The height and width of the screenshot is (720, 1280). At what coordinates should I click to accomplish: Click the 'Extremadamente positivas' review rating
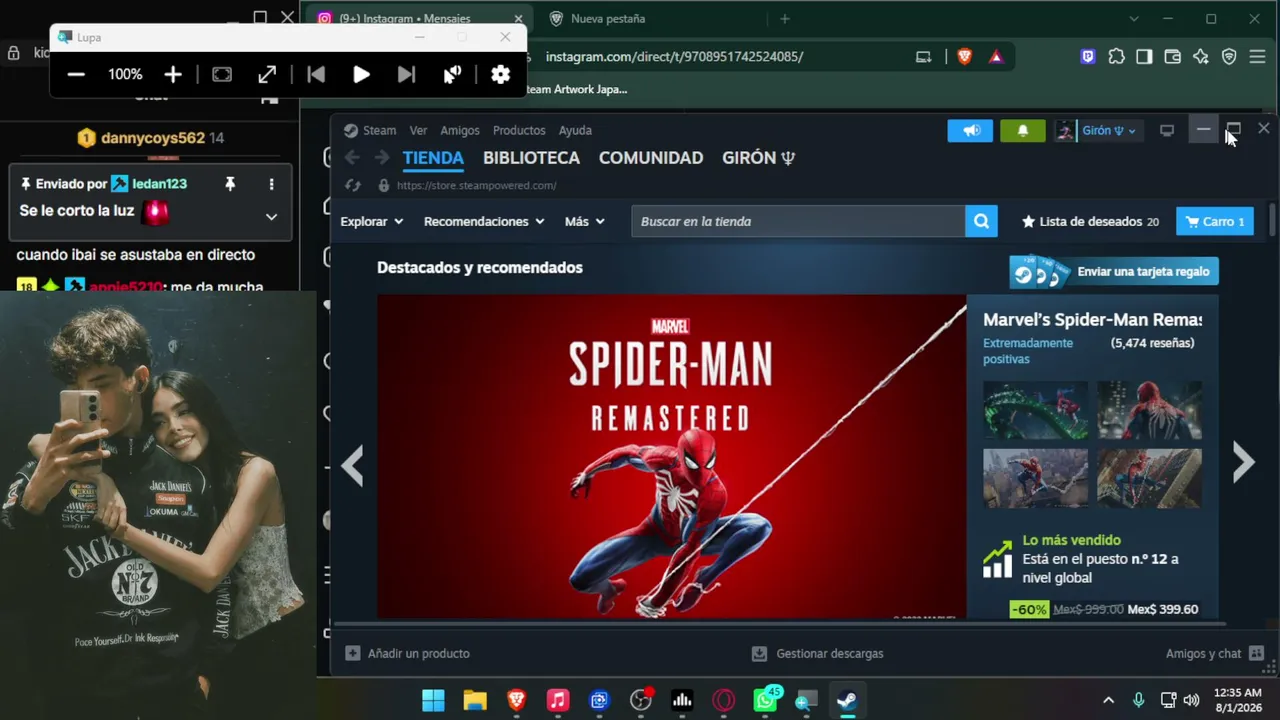pos(1028,351)
